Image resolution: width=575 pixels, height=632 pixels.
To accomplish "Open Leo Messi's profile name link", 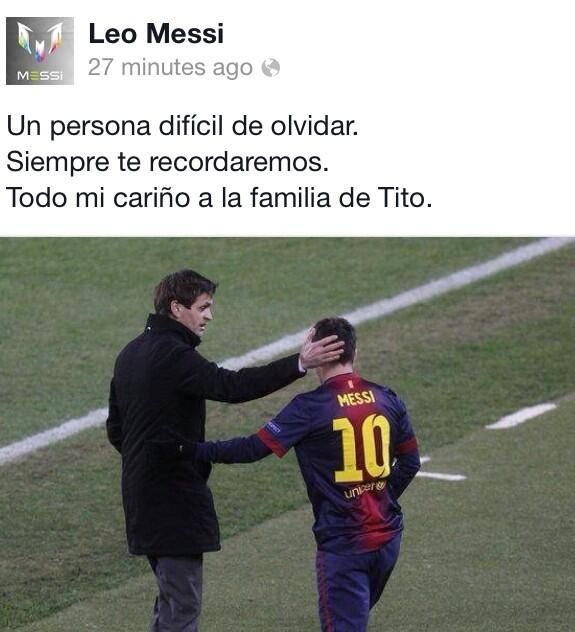I will pos(156,33).
